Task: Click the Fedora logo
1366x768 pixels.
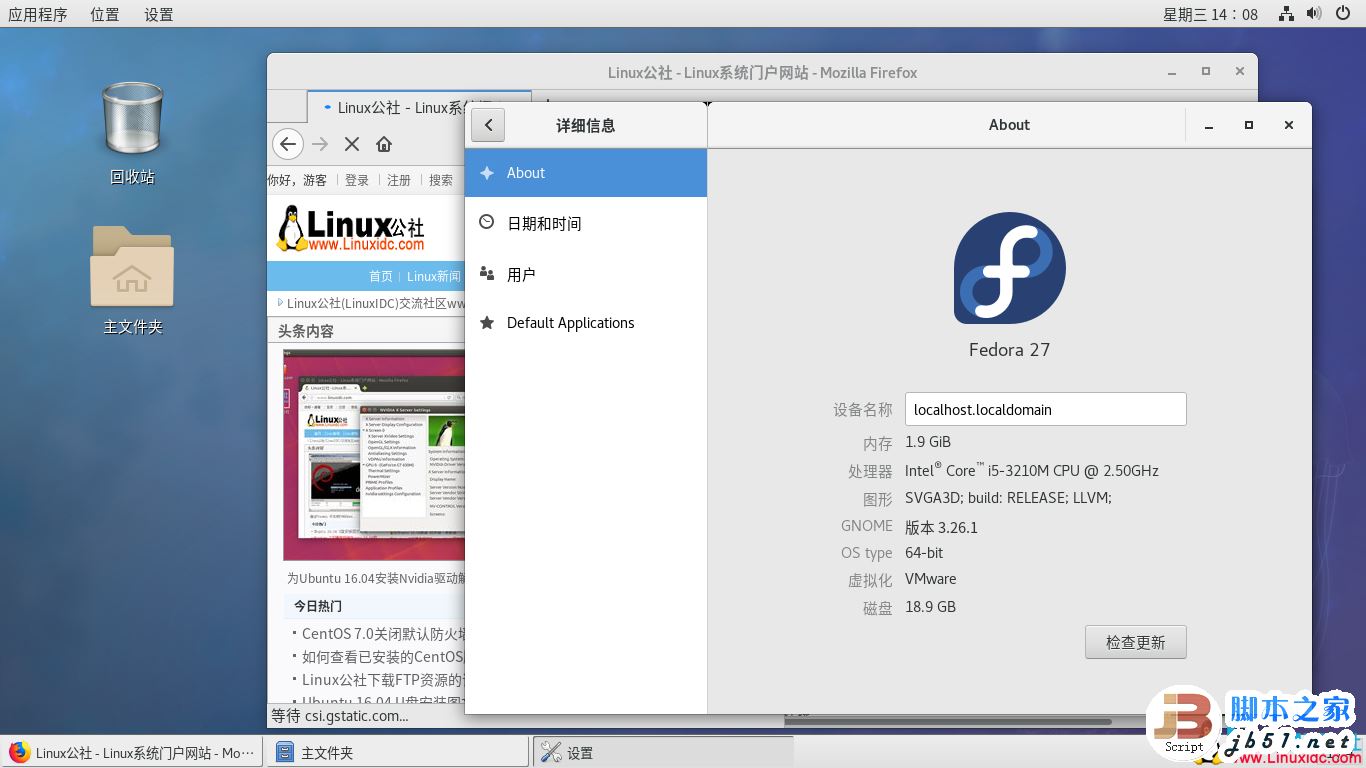Action: [x=1009, y=268]
